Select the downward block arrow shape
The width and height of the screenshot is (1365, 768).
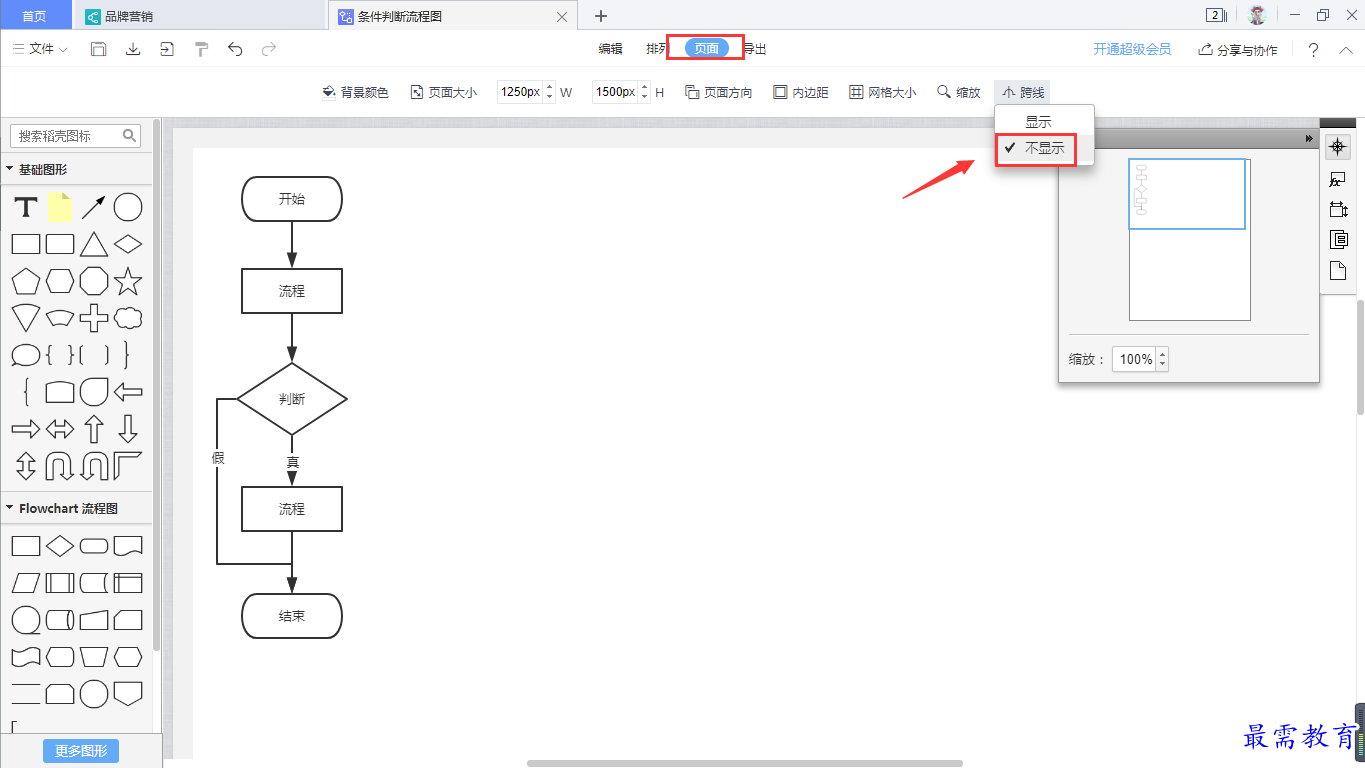tap(128, 429)
